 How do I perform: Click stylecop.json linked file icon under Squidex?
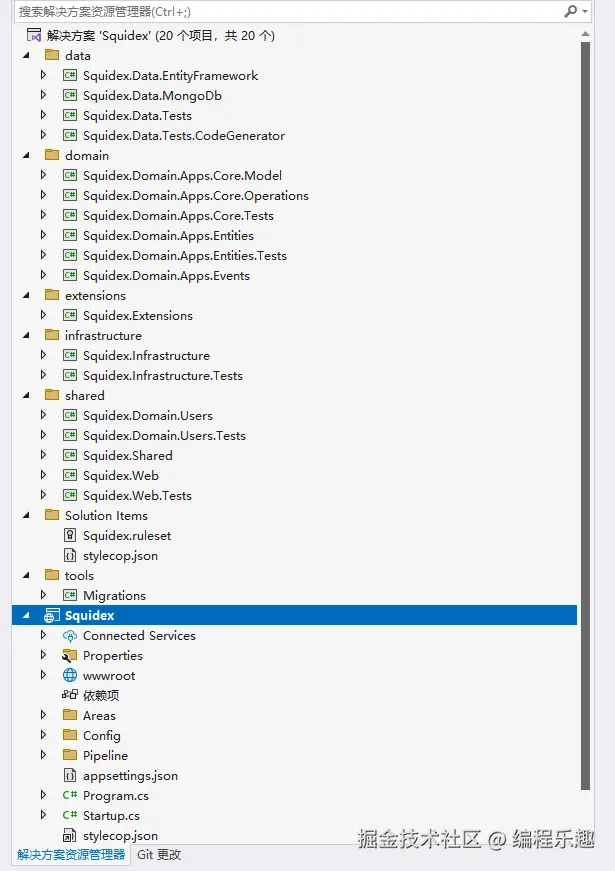pyautogui.click(x=69, y=835)
